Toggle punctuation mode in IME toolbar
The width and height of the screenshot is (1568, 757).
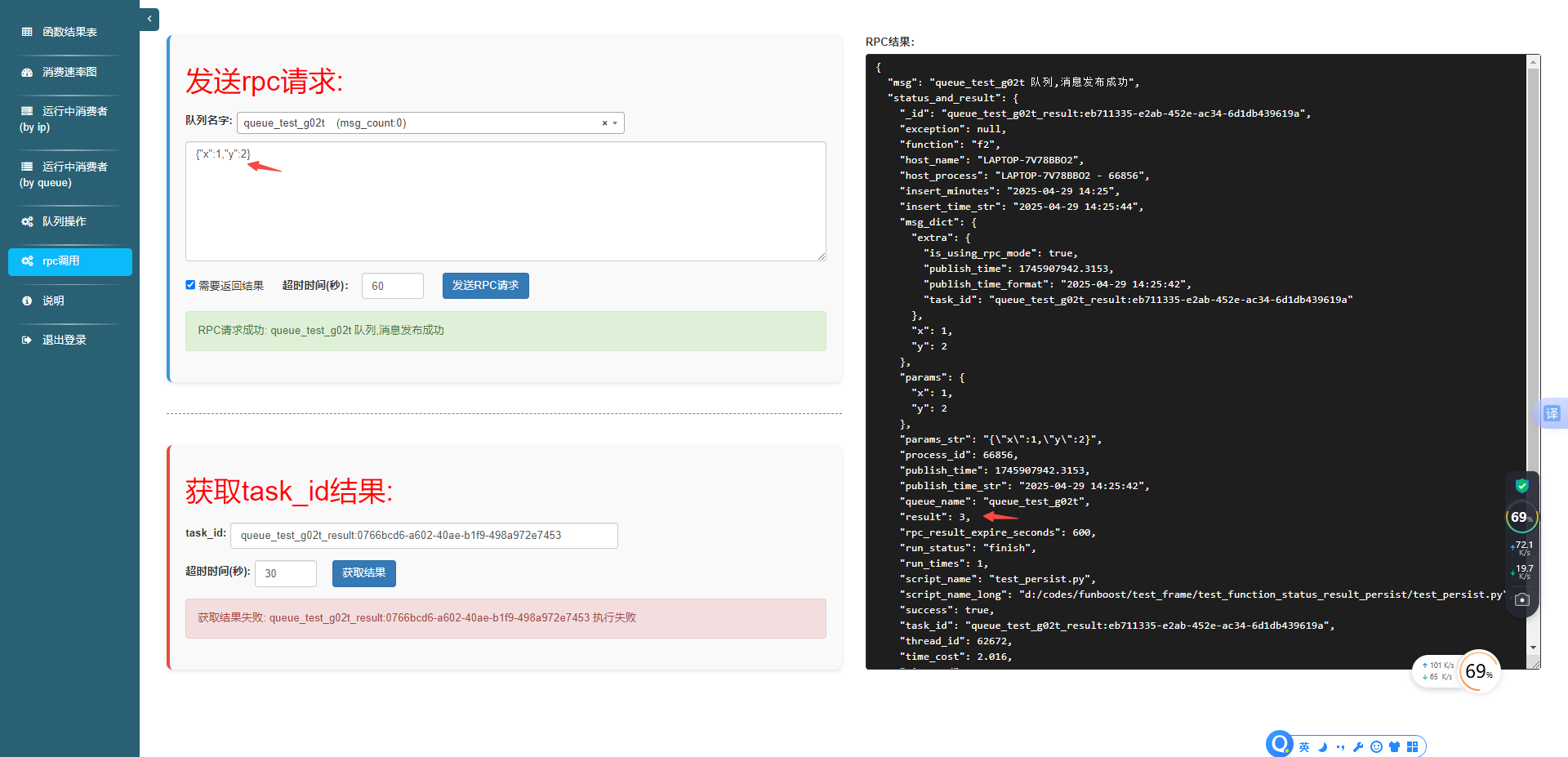click(1340, 746)
